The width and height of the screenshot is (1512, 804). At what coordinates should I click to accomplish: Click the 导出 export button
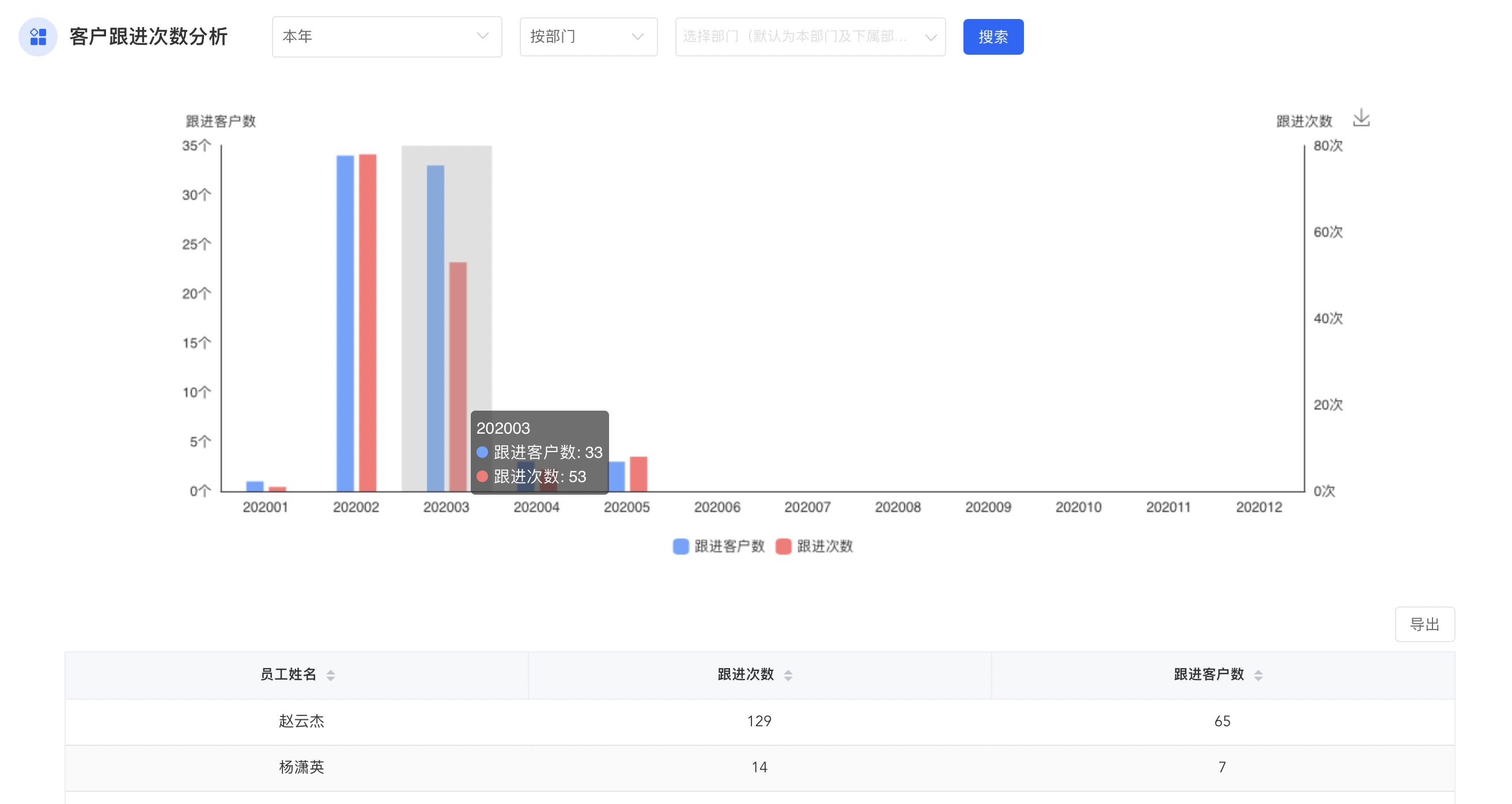1424,624
